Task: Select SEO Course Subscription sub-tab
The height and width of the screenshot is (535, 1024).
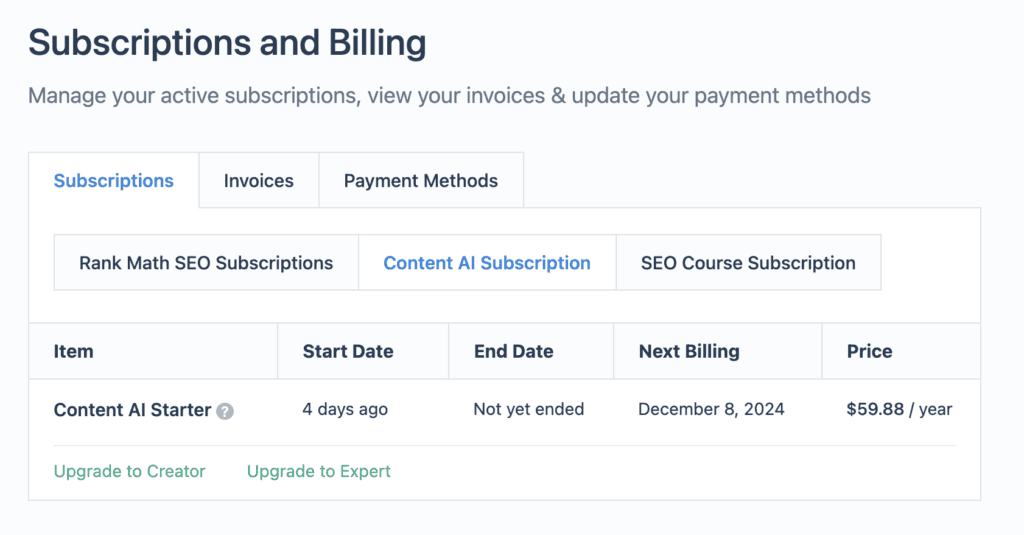Action: (x=748, y=263)
